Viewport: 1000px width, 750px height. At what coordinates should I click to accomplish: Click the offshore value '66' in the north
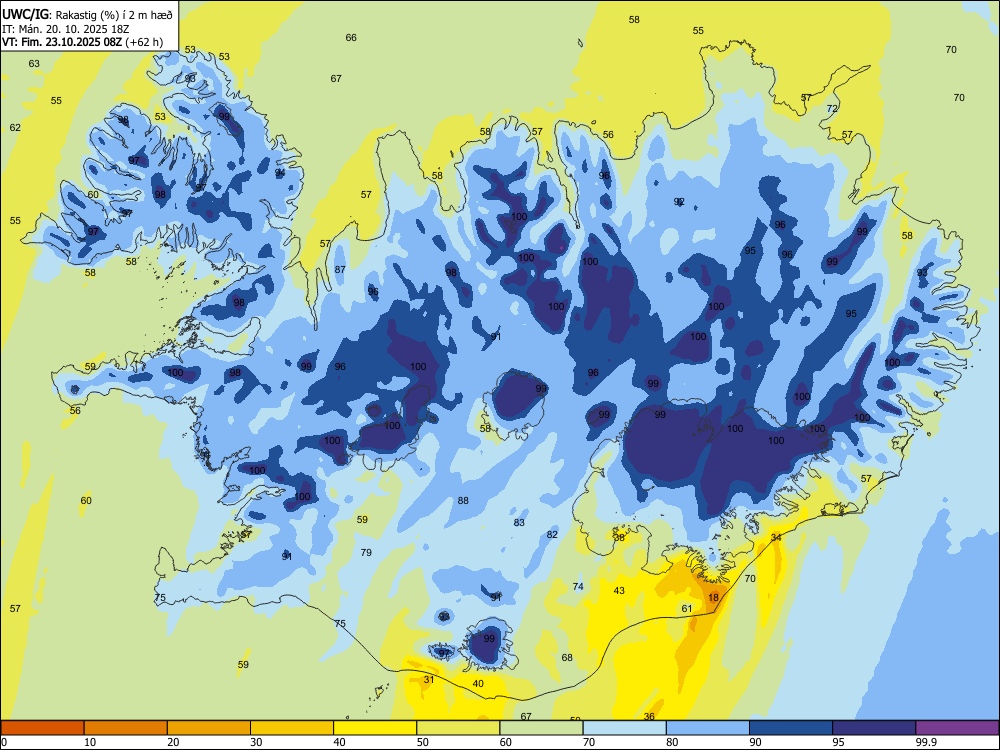[351, 38]
